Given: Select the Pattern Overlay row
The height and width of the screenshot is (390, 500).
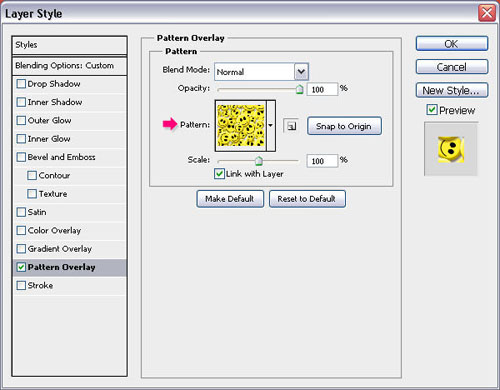Looking at the screenshot, I should coord(70,267).
